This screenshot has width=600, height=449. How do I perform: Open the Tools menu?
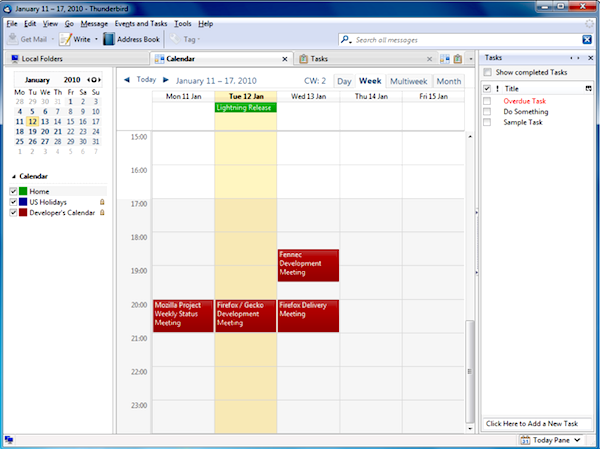[183, 24]
